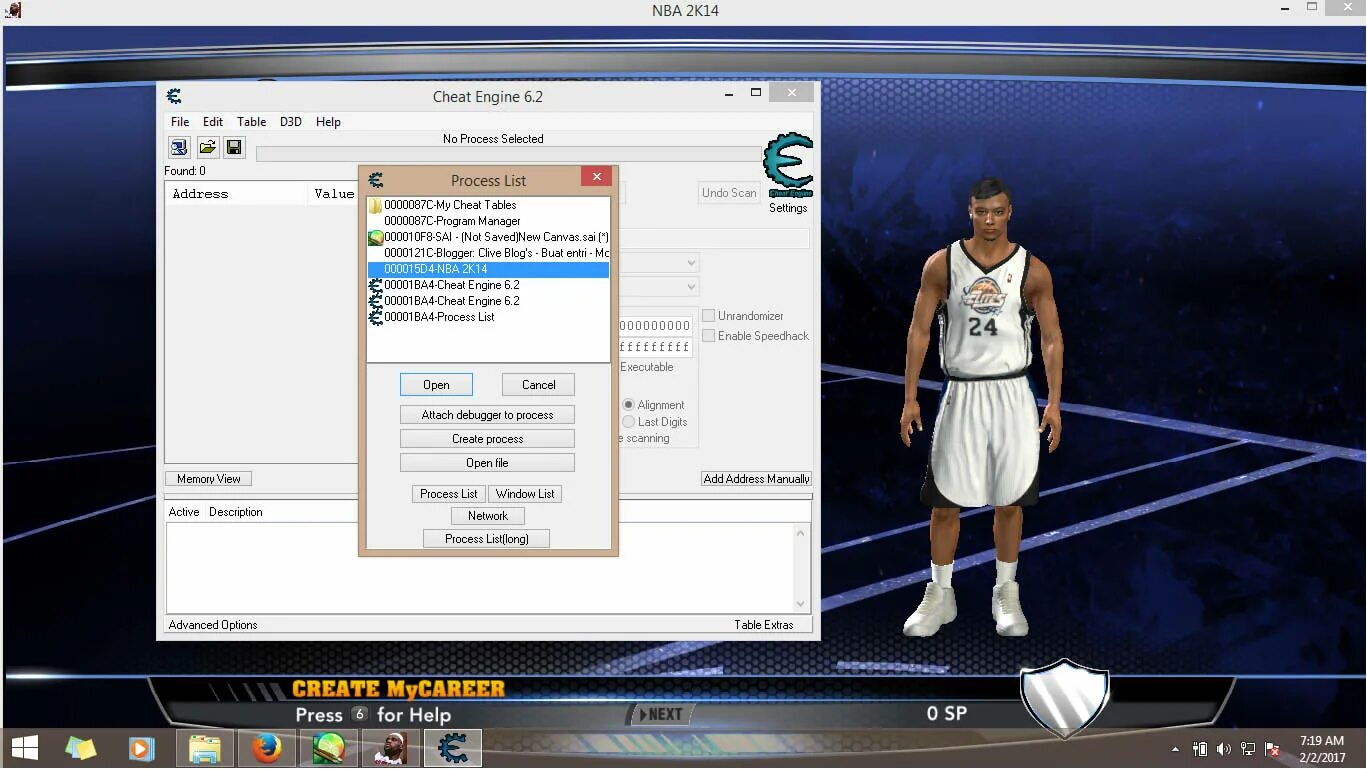Screen dimensions: 1367x769
Task: Open the Edit menu
Action: (x=213, y=122)
